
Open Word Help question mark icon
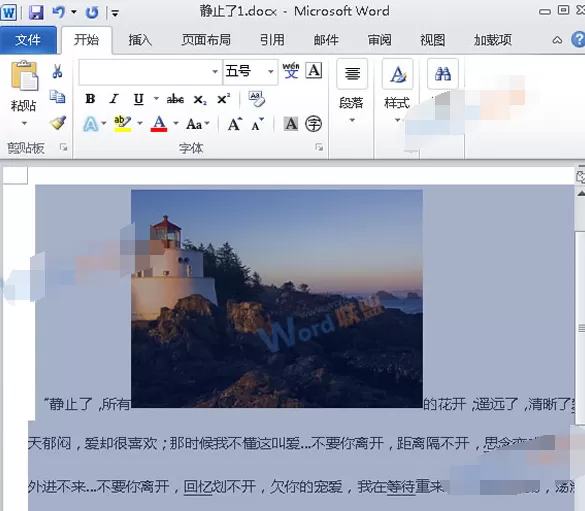pos(578,39)
